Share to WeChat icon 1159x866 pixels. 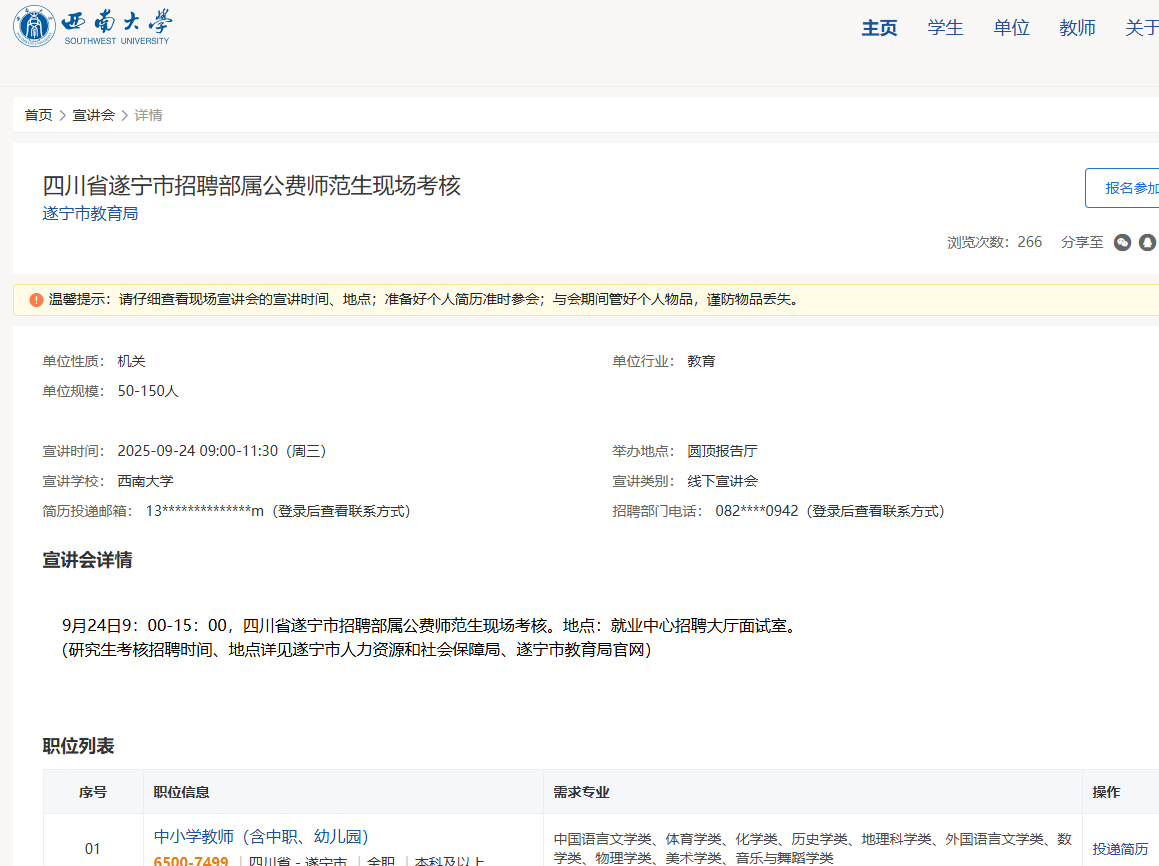[x=1122, y=242]
